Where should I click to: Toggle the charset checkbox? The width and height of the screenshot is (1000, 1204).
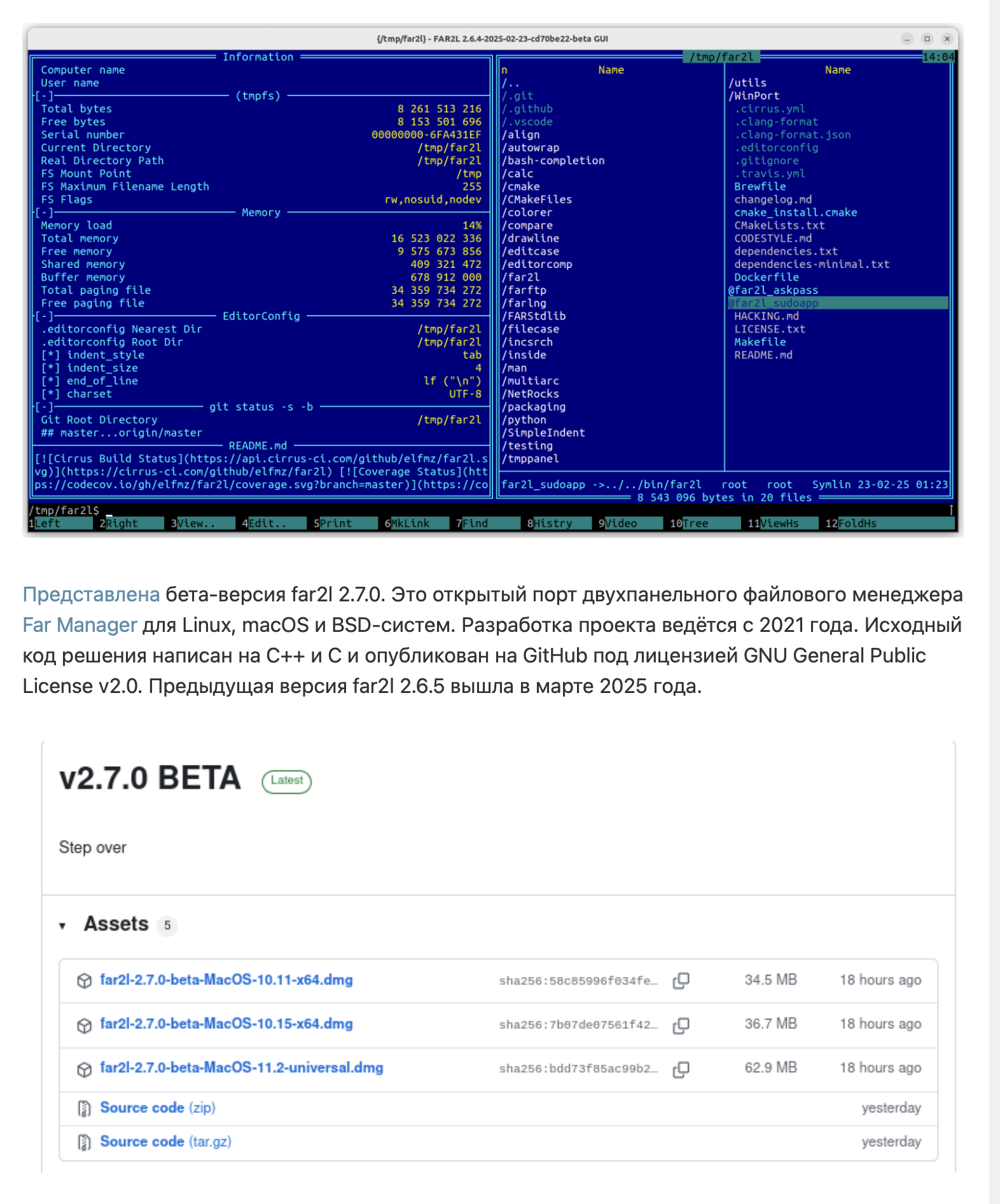click(x=51, y=394)
